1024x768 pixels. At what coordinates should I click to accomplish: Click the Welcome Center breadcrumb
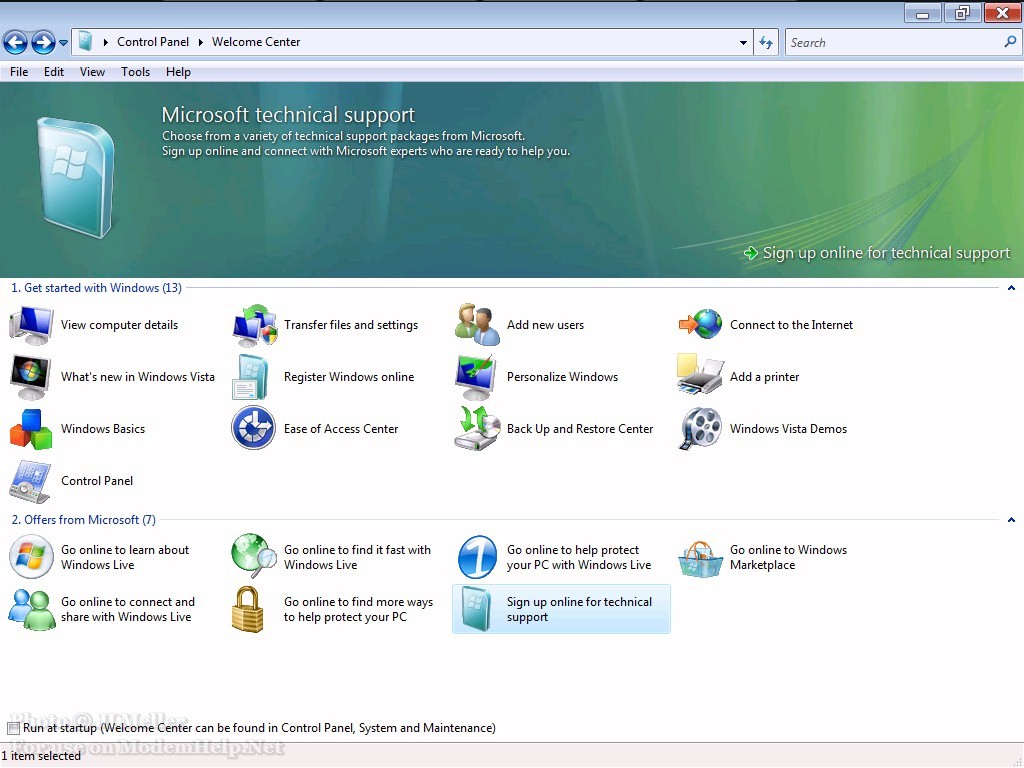click(x=256, y=42)
